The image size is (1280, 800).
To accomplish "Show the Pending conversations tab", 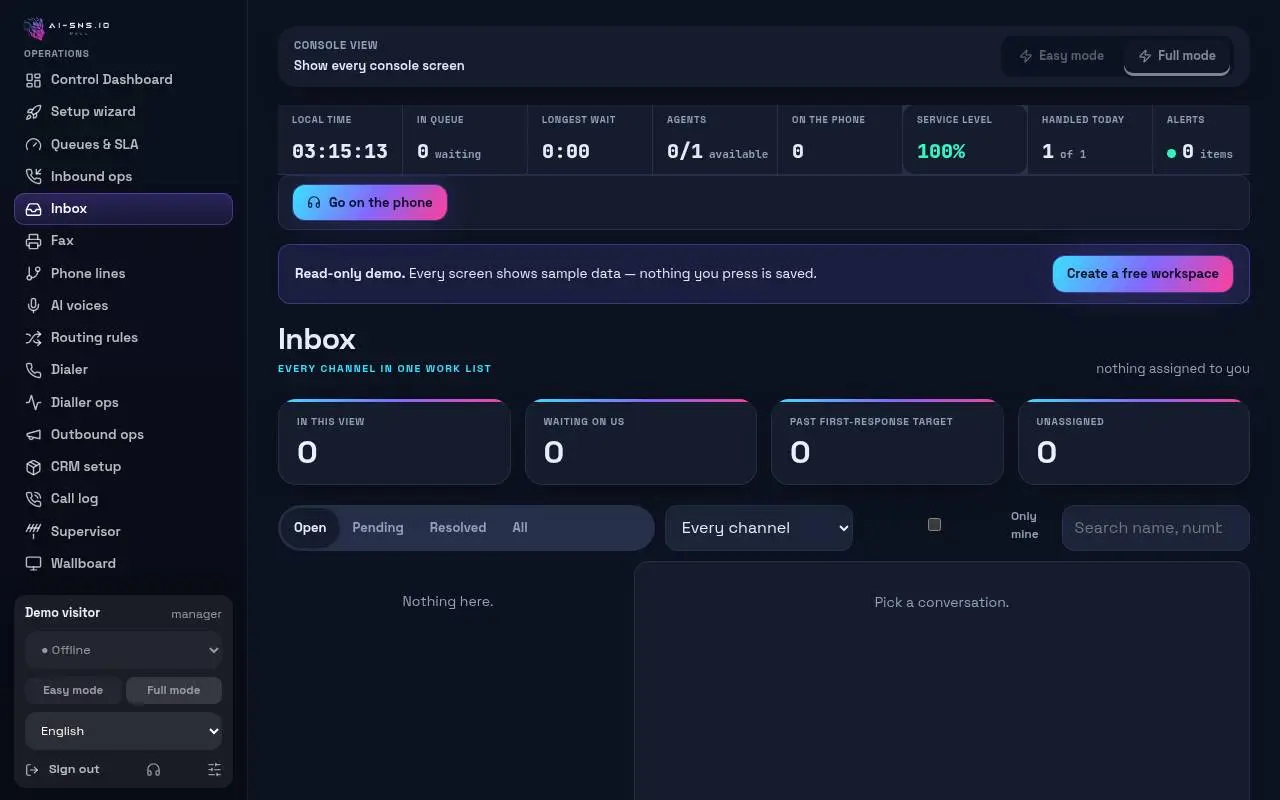I will point(378,528).
